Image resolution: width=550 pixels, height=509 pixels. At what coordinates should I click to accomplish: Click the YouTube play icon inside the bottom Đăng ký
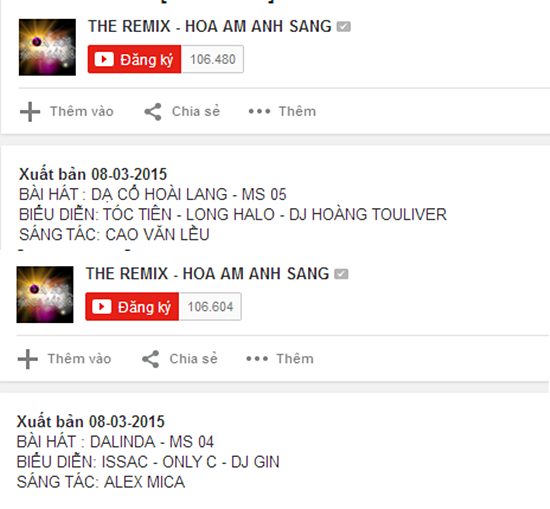[101, 307]
